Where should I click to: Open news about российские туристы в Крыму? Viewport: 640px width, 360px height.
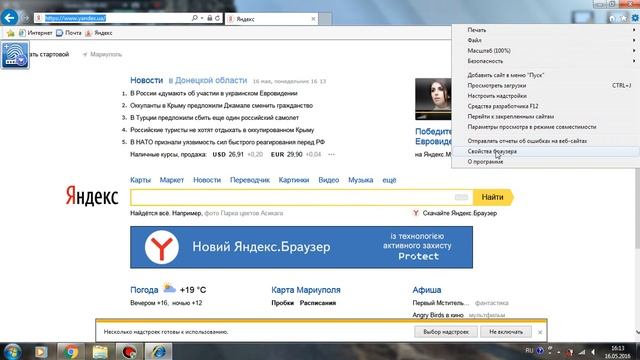click(222, 130)
